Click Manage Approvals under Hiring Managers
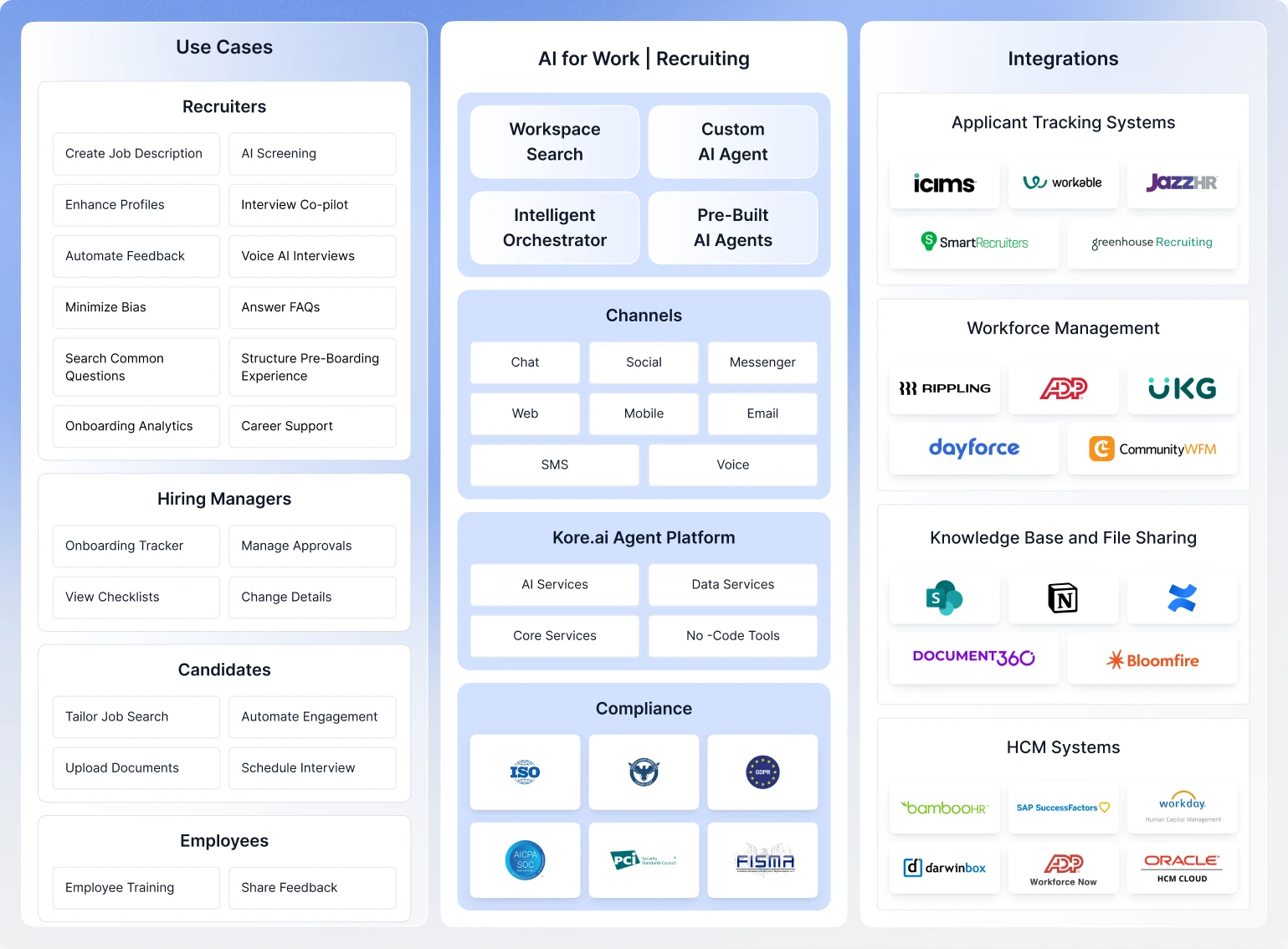Screen dimensions: 1288x949 (312, 546)
